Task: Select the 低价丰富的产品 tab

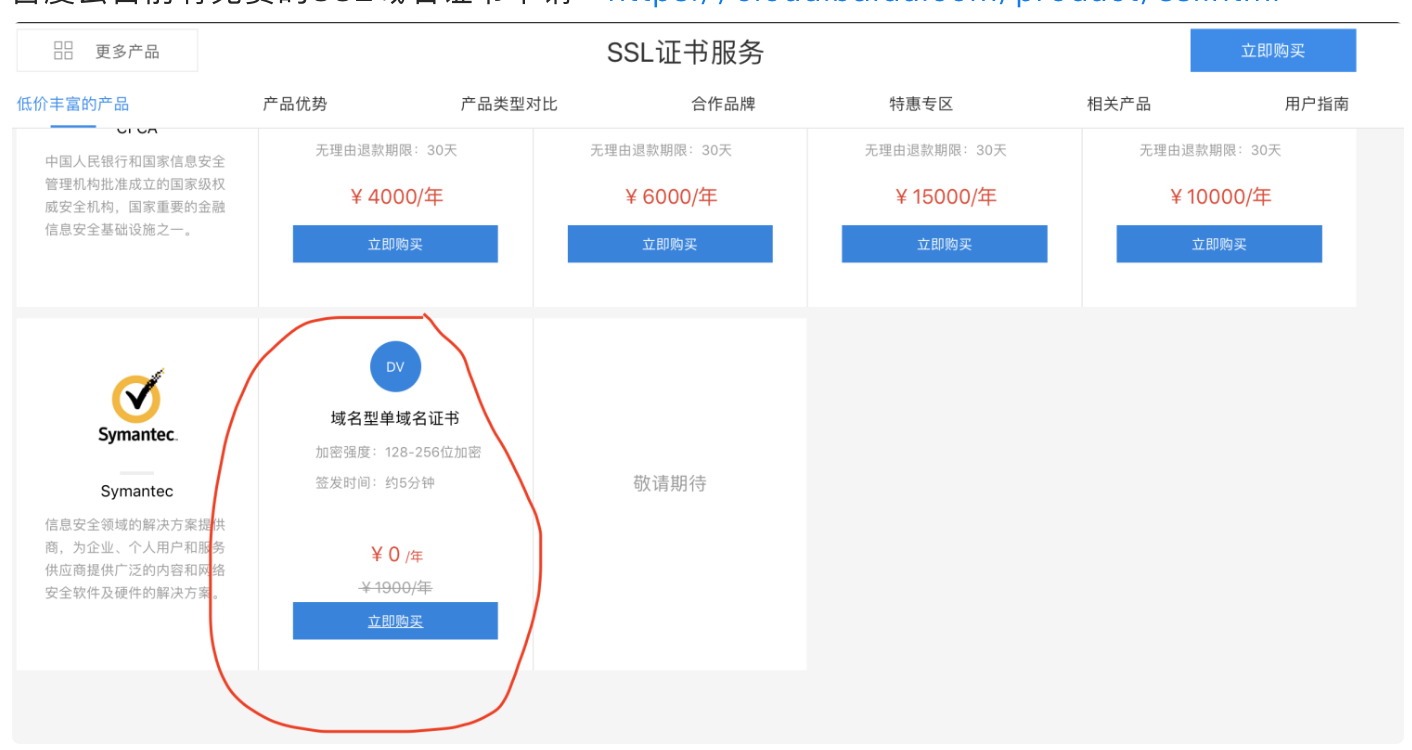Action: [73, 104]
